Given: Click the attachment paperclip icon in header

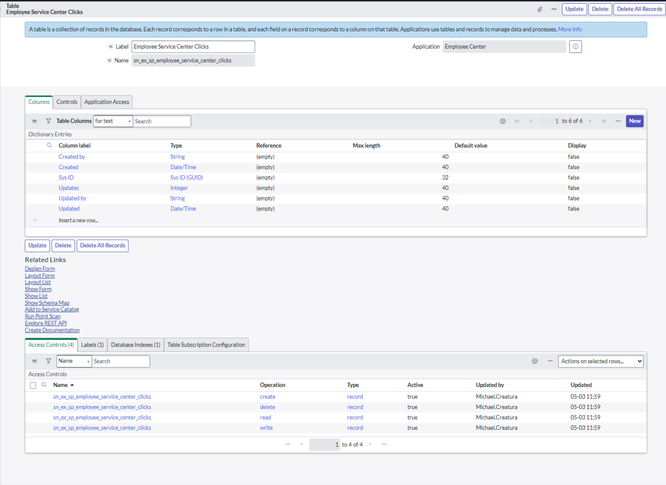Looking at the screenshot, I should pyautogui.click(x=539, y=9).
